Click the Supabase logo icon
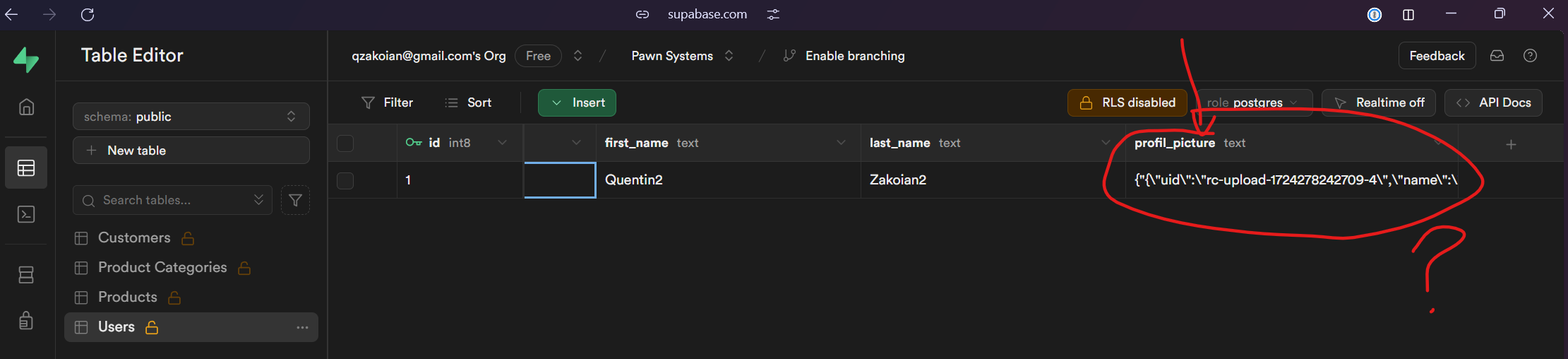Image resolution: width=1568 pixels, height=359 pixels. [26, 59]
